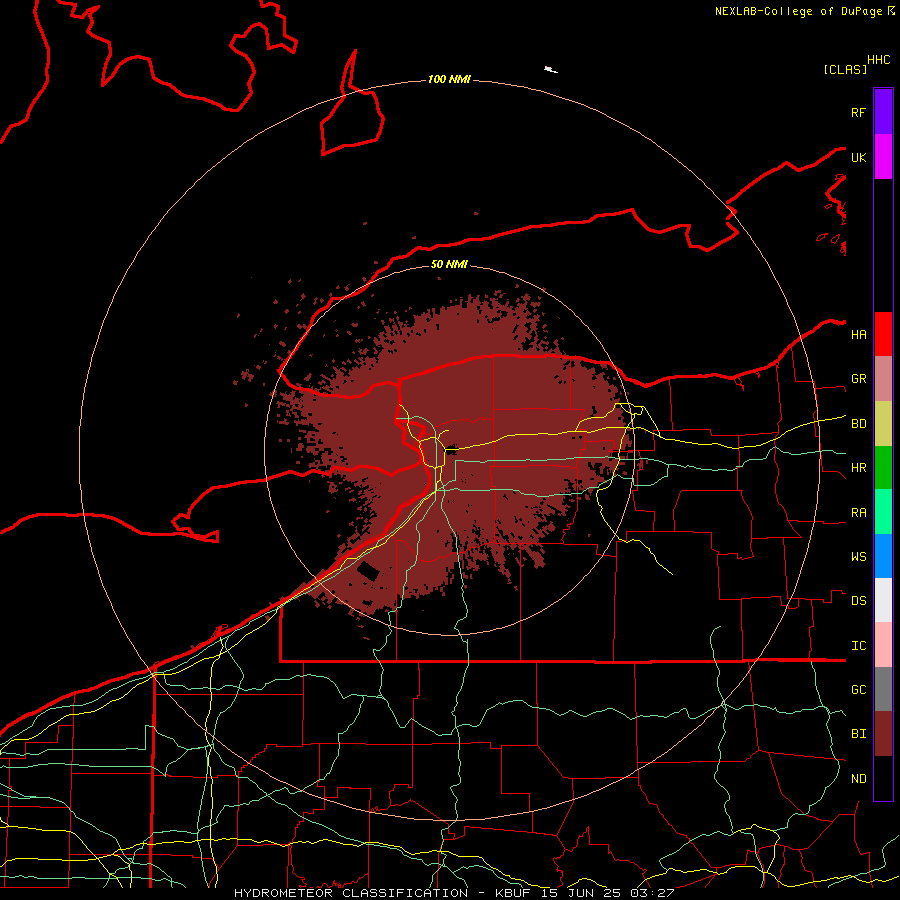Click the 15 JUN 25 date stamp

(x=580, y=893)
